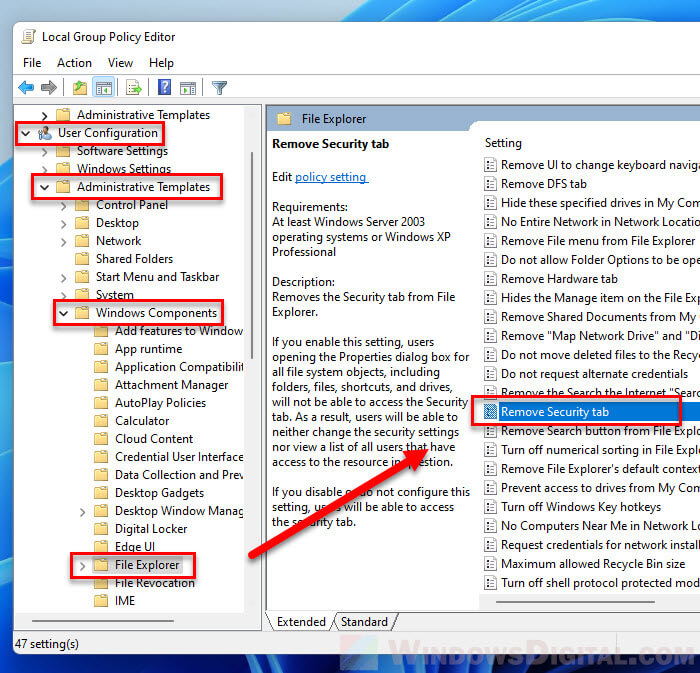Click the policy icon for Maximum allowed Recycle Bin size

(x=490, y=564)
